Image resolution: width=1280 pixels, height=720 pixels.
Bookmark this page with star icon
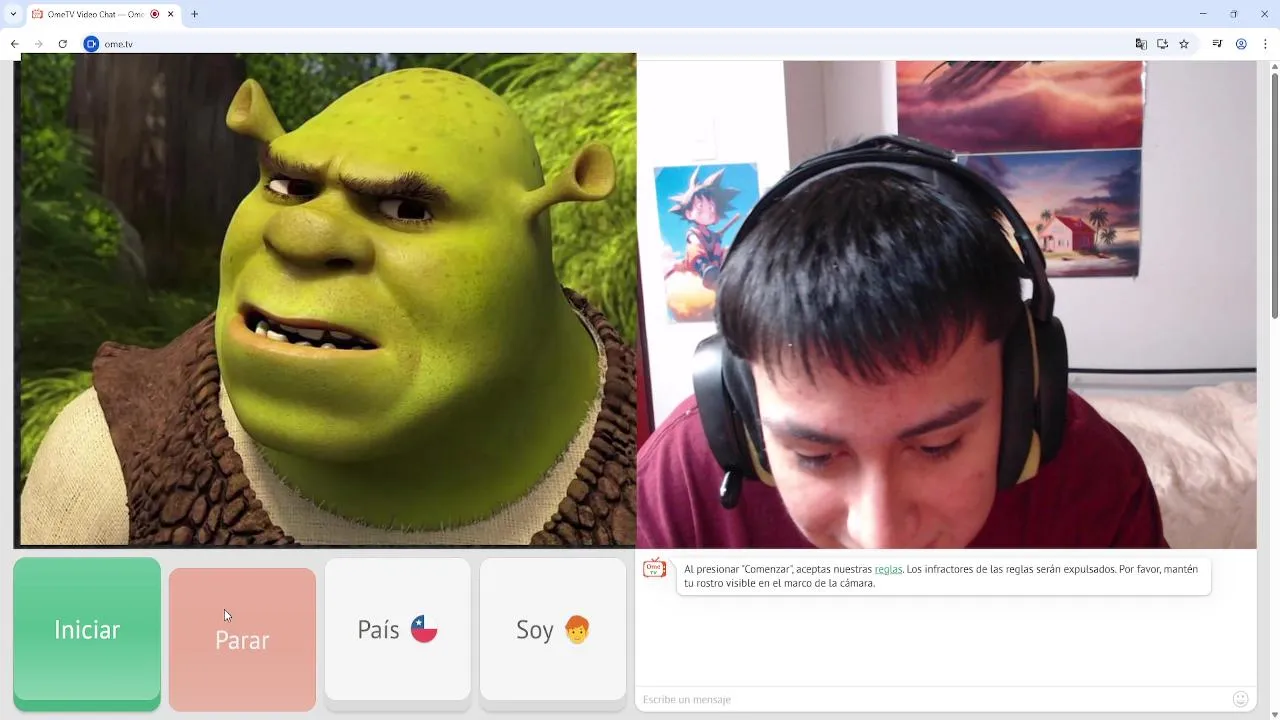(x=1184, y=44)
